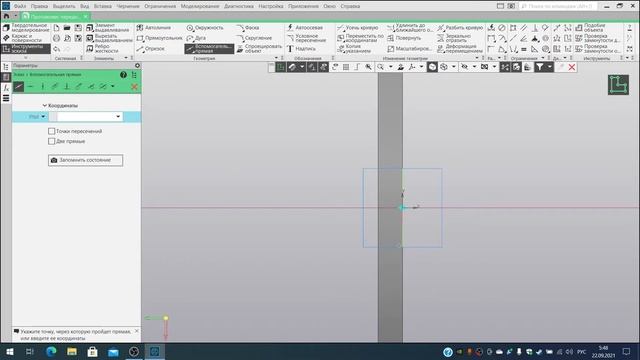Click Разбить кривую tool
The image size is (640, 360).
(x=460, y=28)
